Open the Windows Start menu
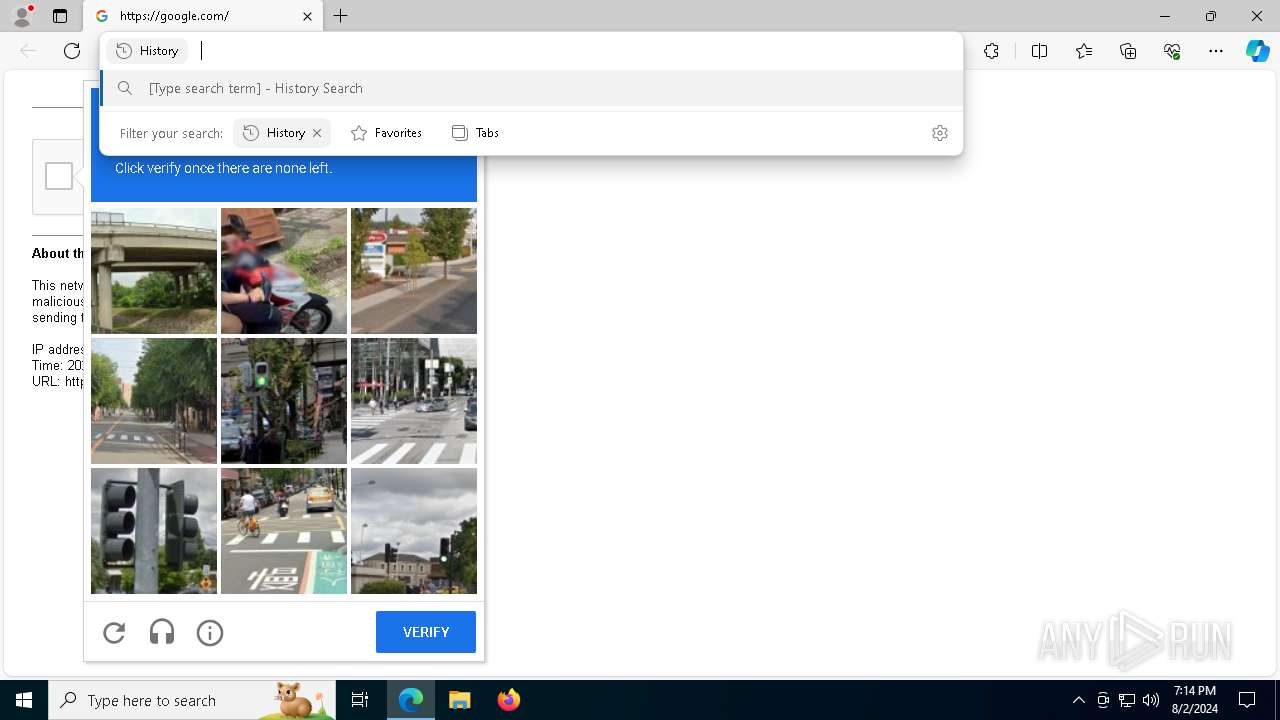The width and height of the screenshot is (1280, 720). [x=24, y=700]
